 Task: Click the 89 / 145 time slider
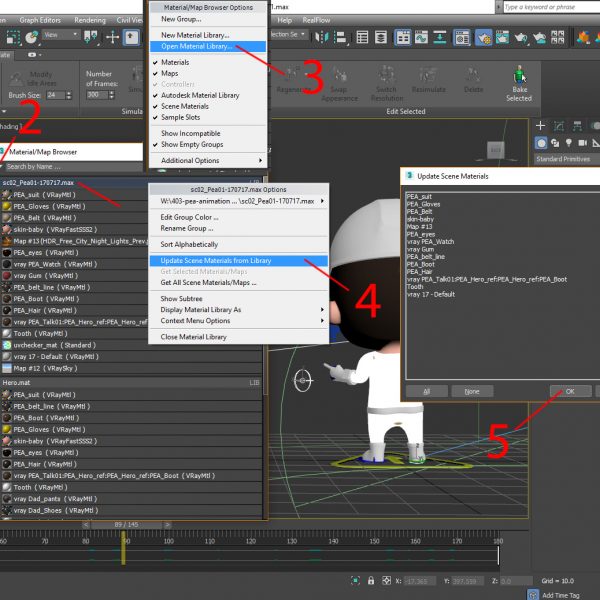tap(124, 523)
